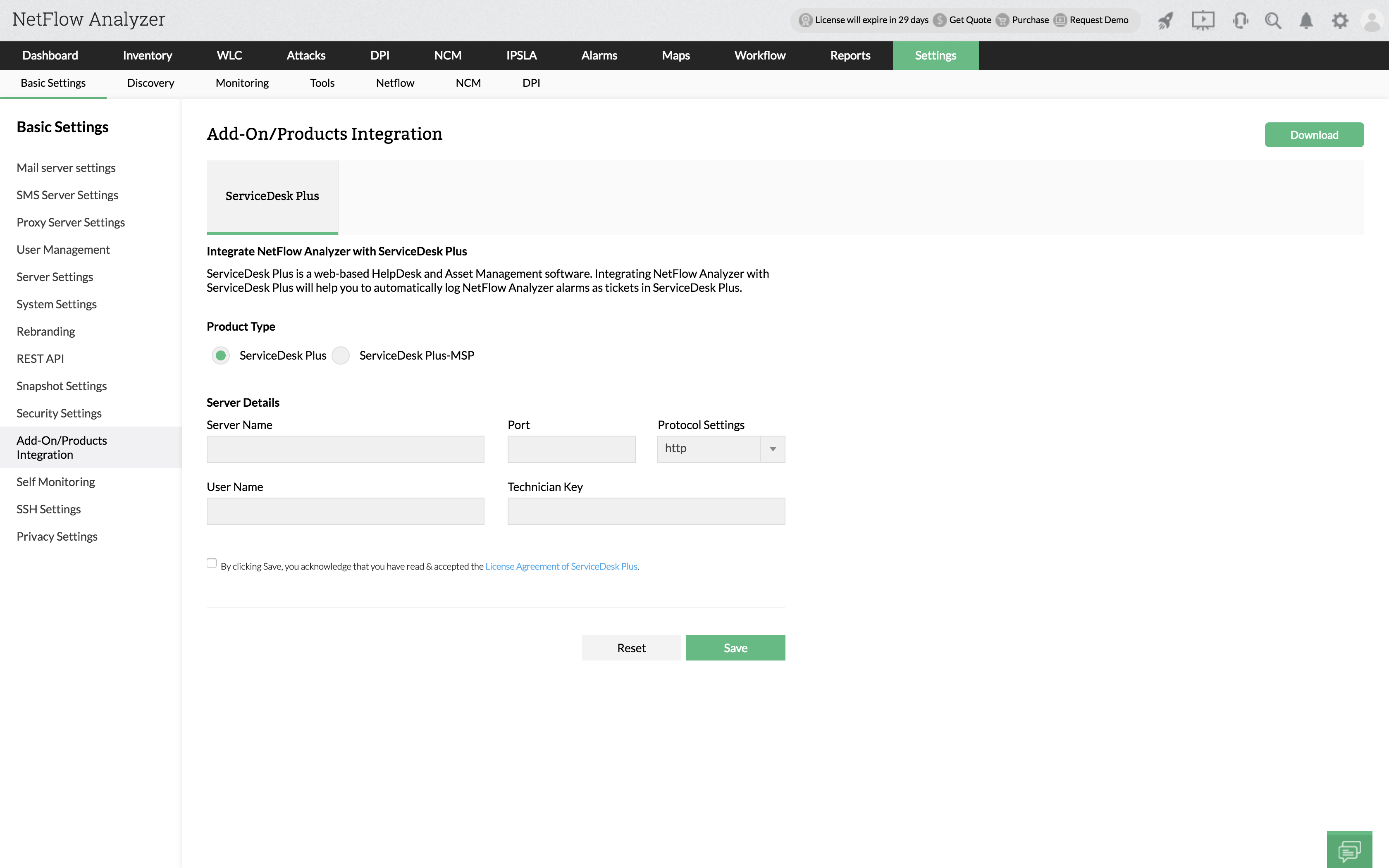Viewport: 1389px width, 868px height.
Task: Select the ServiceDesk Plus radio button
Action: [x=220, y=355]
